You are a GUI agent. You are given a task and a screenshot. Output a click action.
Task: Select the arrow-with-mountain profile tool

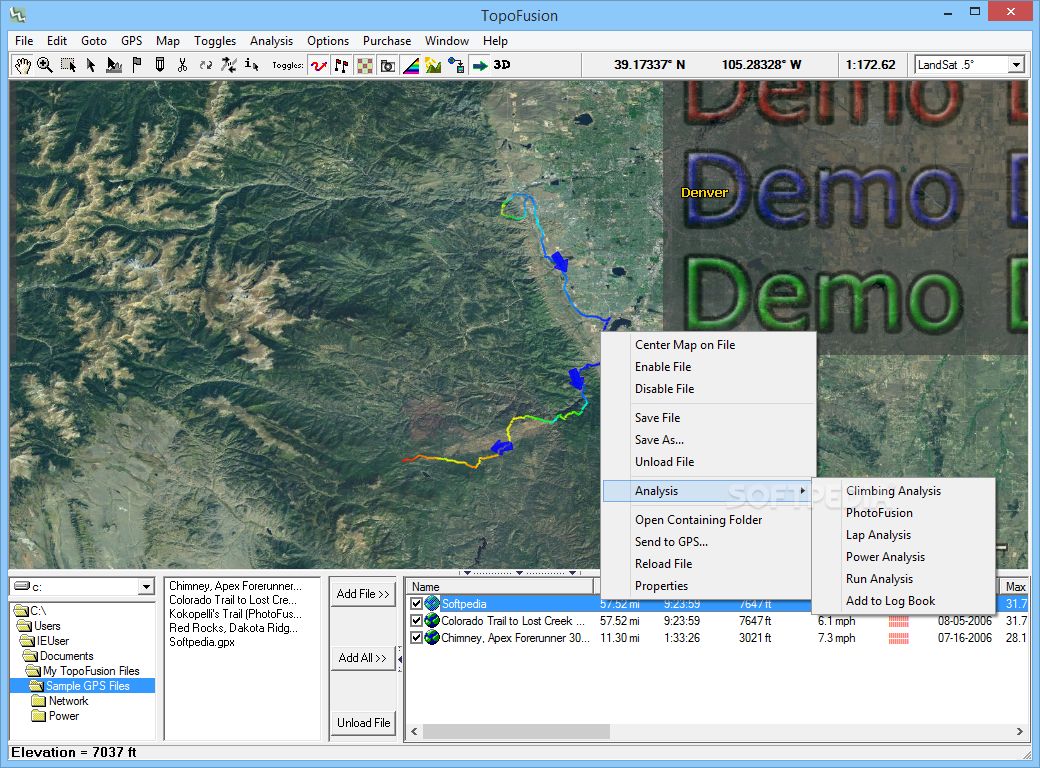(x=114, y=65)
